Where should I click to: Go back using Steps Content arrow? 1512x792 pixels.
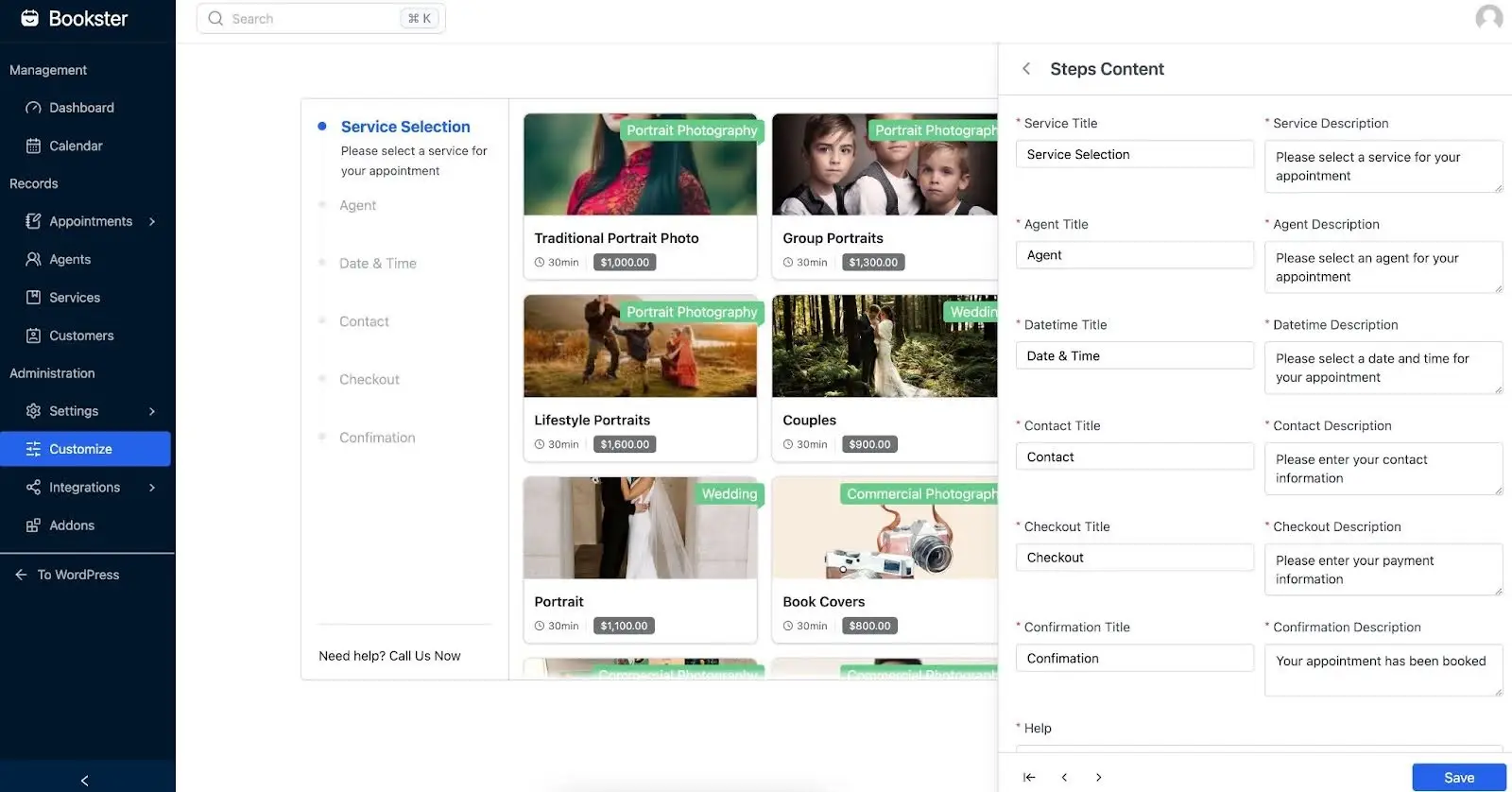point(1026,69)
